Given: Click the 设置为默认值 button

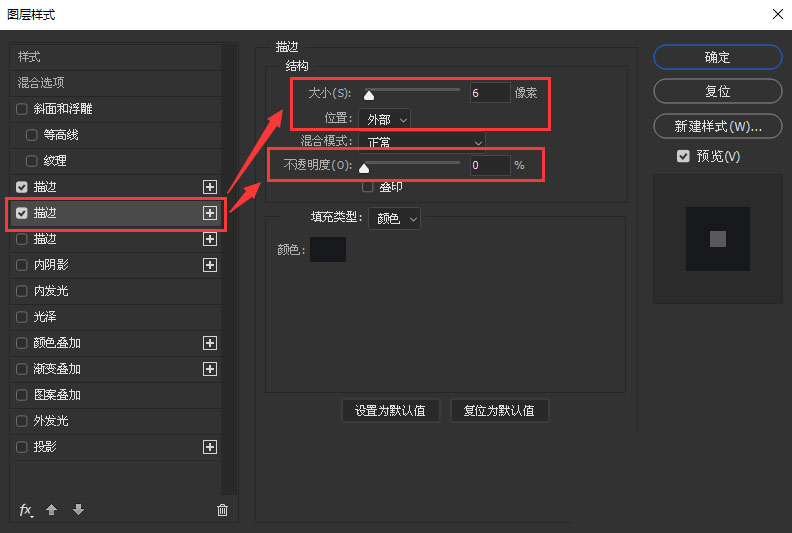Looking at the screenshot, I should [390, 411].
